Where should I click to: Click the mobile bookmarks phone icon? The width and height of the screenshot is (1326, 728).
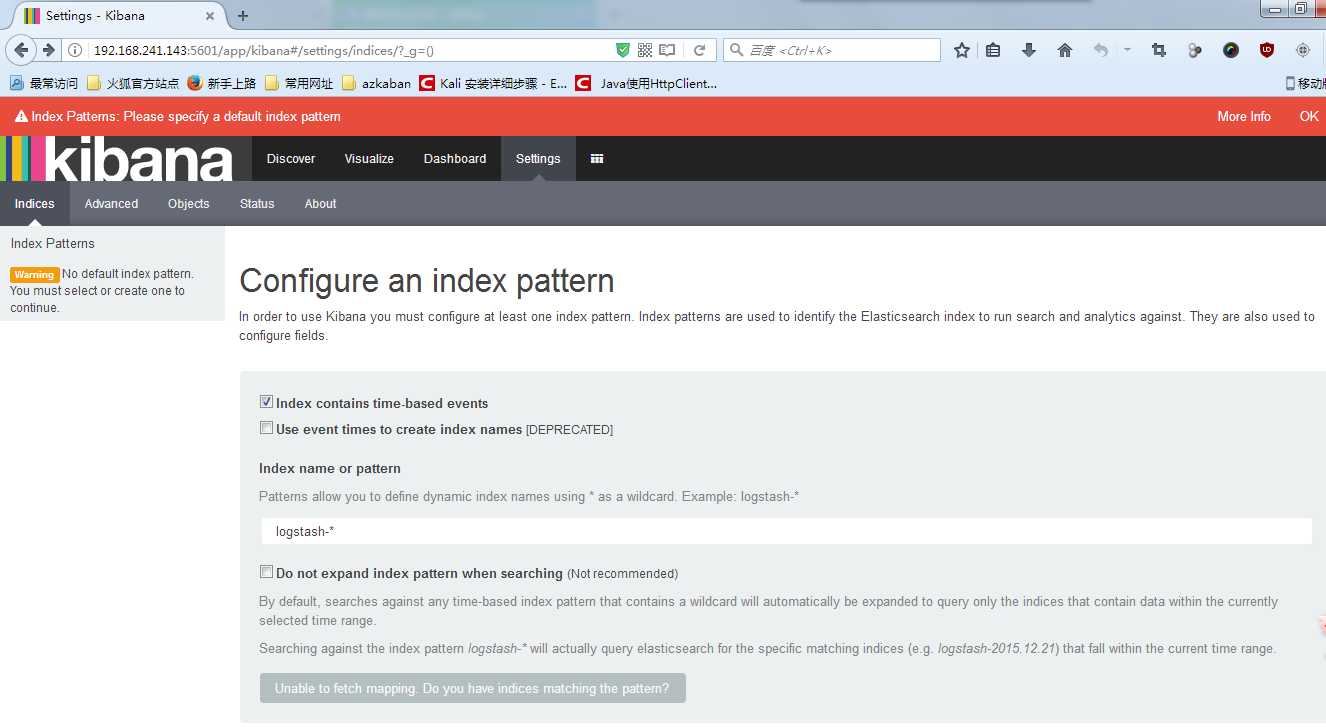pos(1290,83)
